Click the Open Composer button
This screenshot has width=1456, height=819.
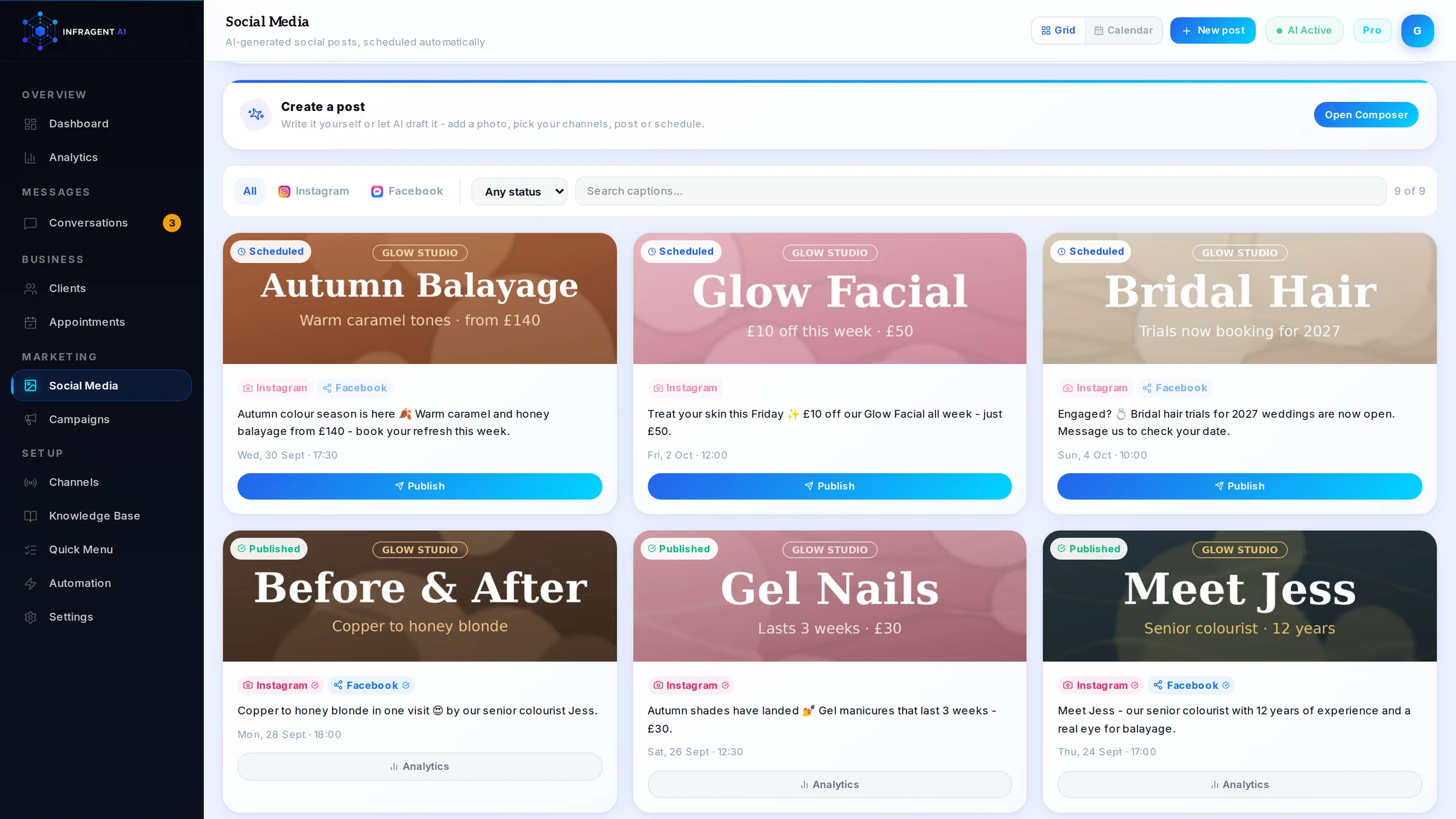1366,115
